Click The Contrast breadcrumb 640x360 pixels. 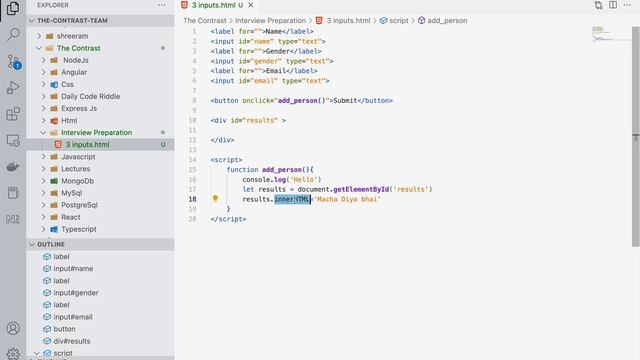coord(204,20)
